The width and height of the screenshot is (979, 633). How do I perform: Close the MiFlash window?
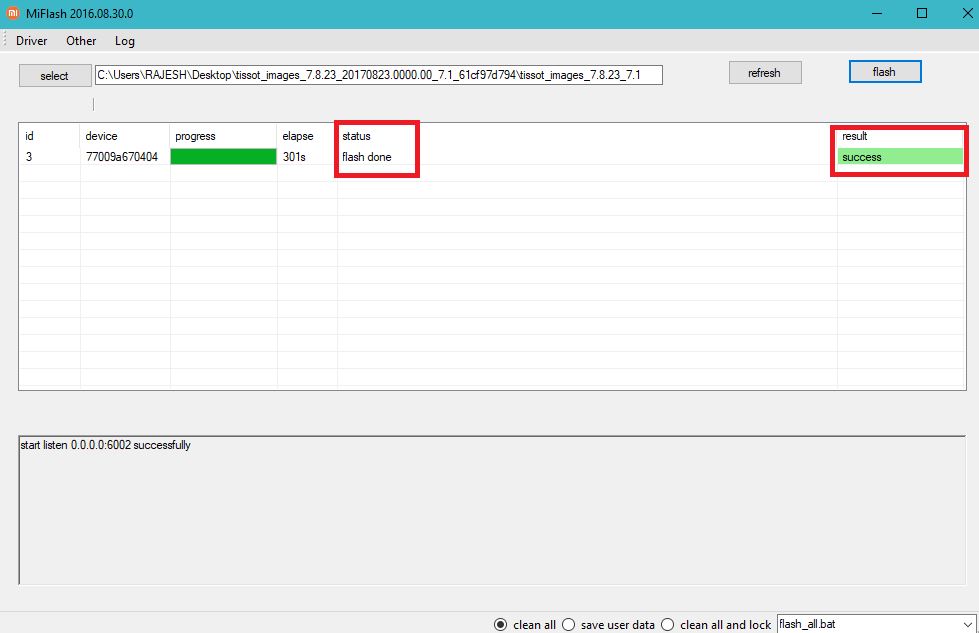coord(967,13)
